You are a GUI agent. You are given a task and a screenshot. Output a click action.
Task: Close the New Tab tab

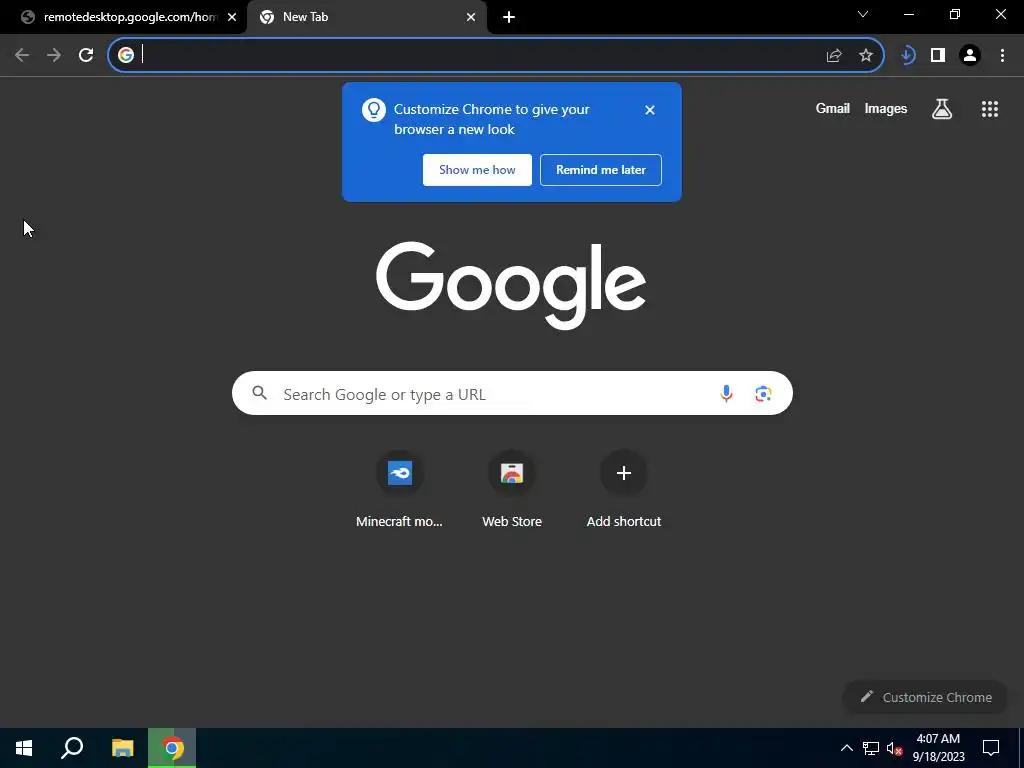coord(471,17)
